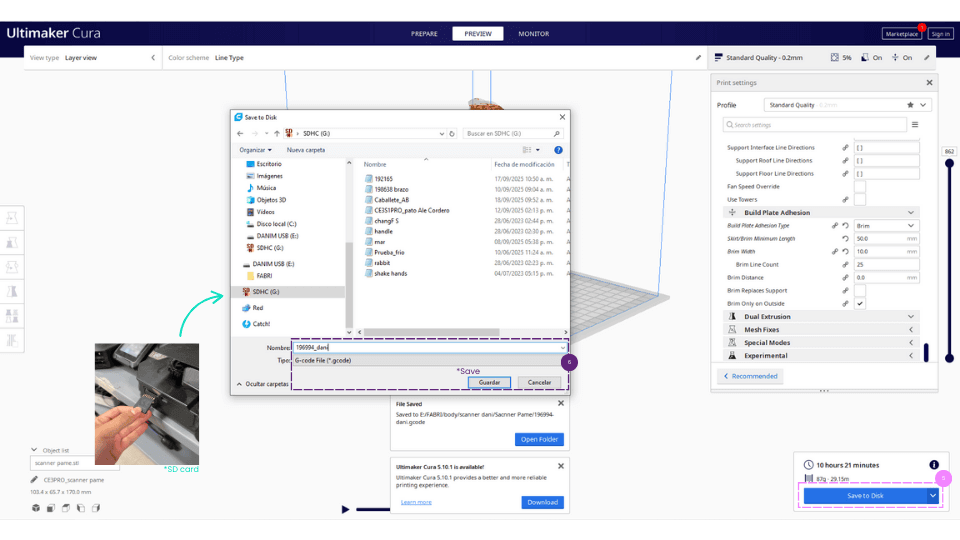Select SDHC (G:) in the navigation tree
This screenshot has height=540, width=960.
coord(267,292)
